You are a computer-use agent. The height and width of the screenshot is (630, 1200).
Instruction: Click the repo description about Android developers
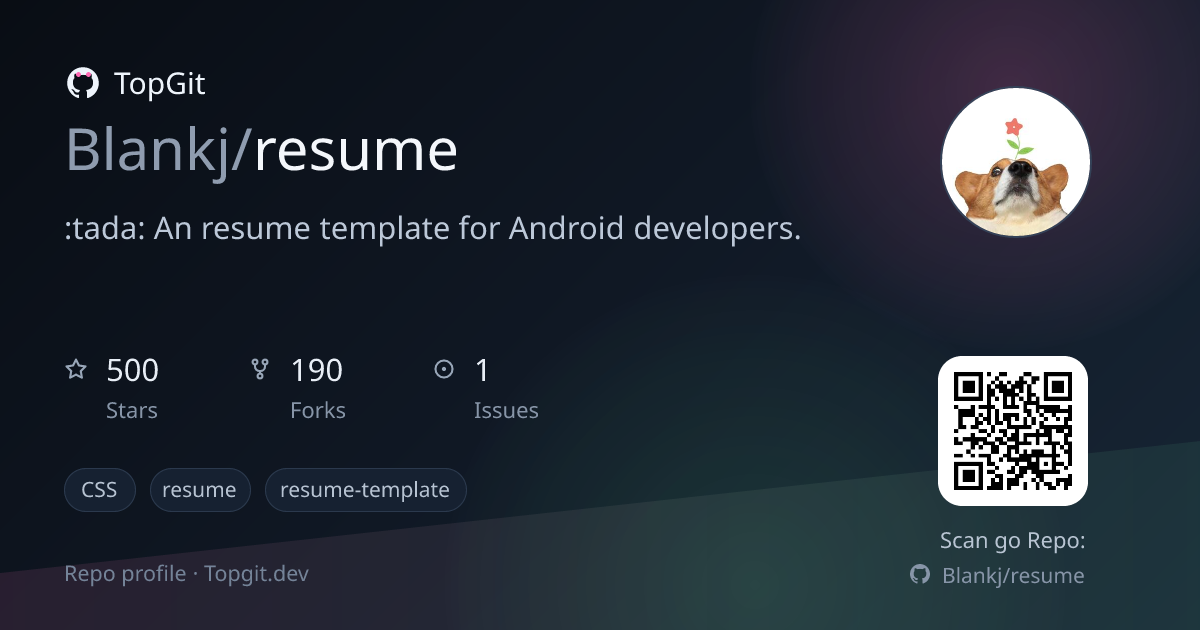[x=433, y=229]
